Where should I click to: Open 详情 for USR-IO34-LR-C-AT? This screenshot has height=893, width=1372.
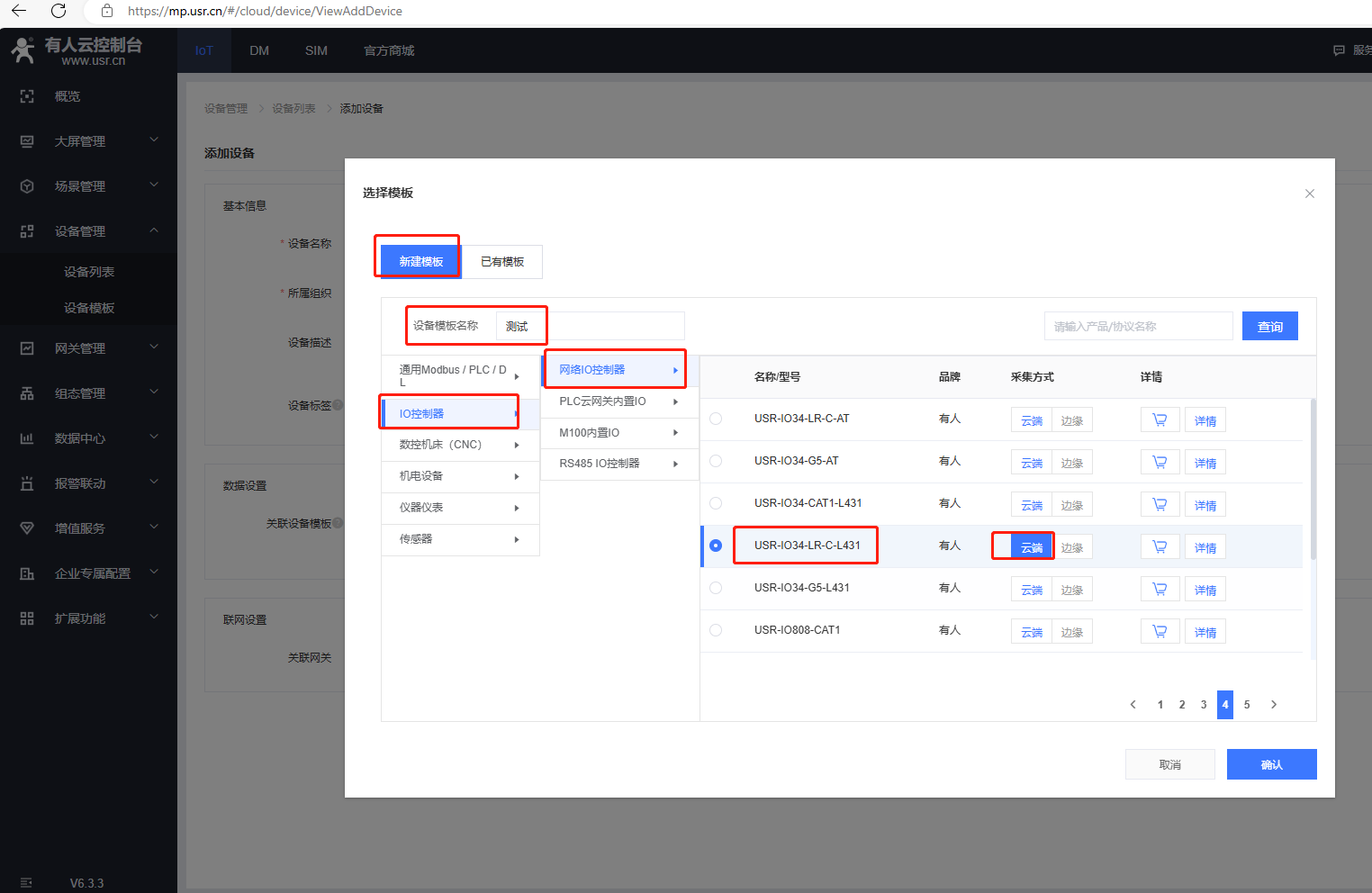(1205, 420)
